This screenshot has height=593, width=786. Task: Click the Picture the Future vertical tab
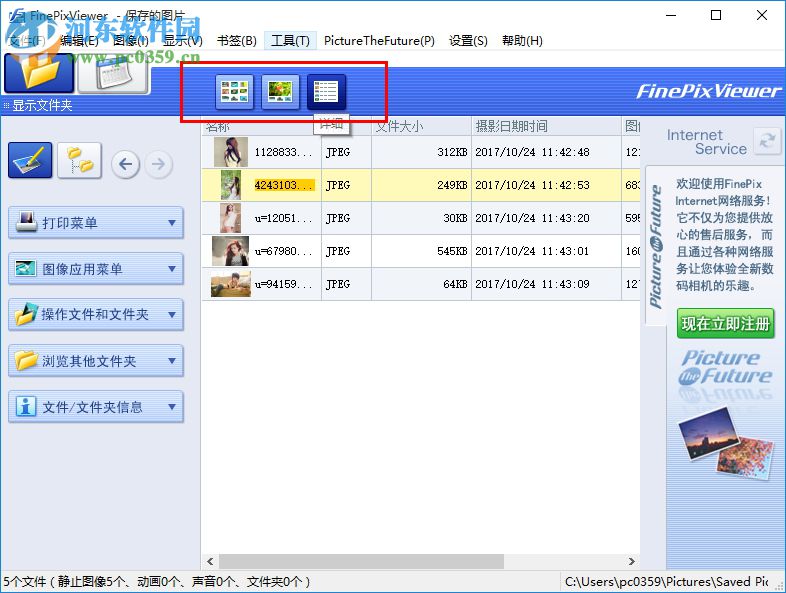656,246
